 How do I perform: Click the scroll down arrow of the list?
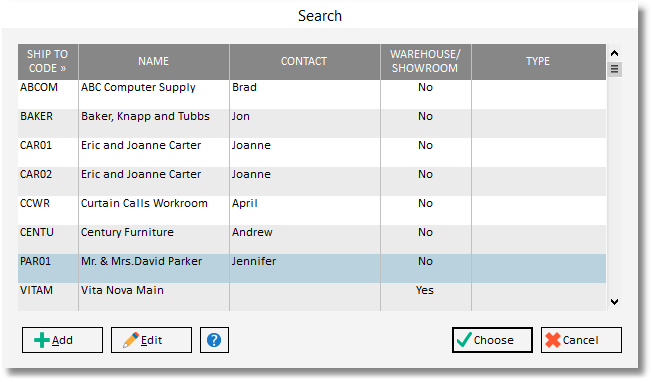pyautogui.click(x=615, y=302)
